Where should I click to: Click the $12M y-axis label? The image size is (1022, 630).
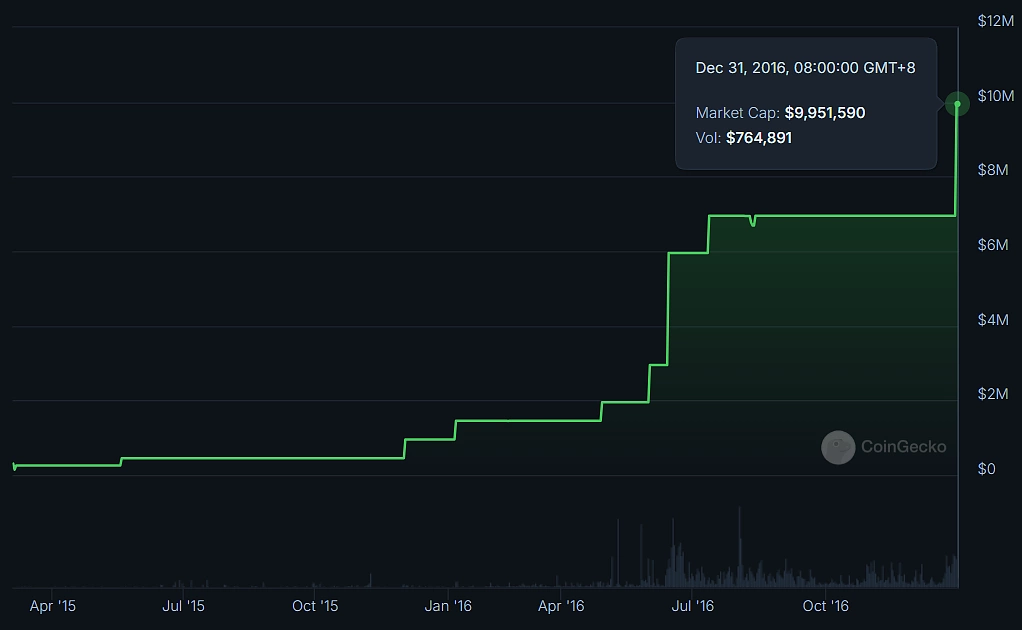996,21
